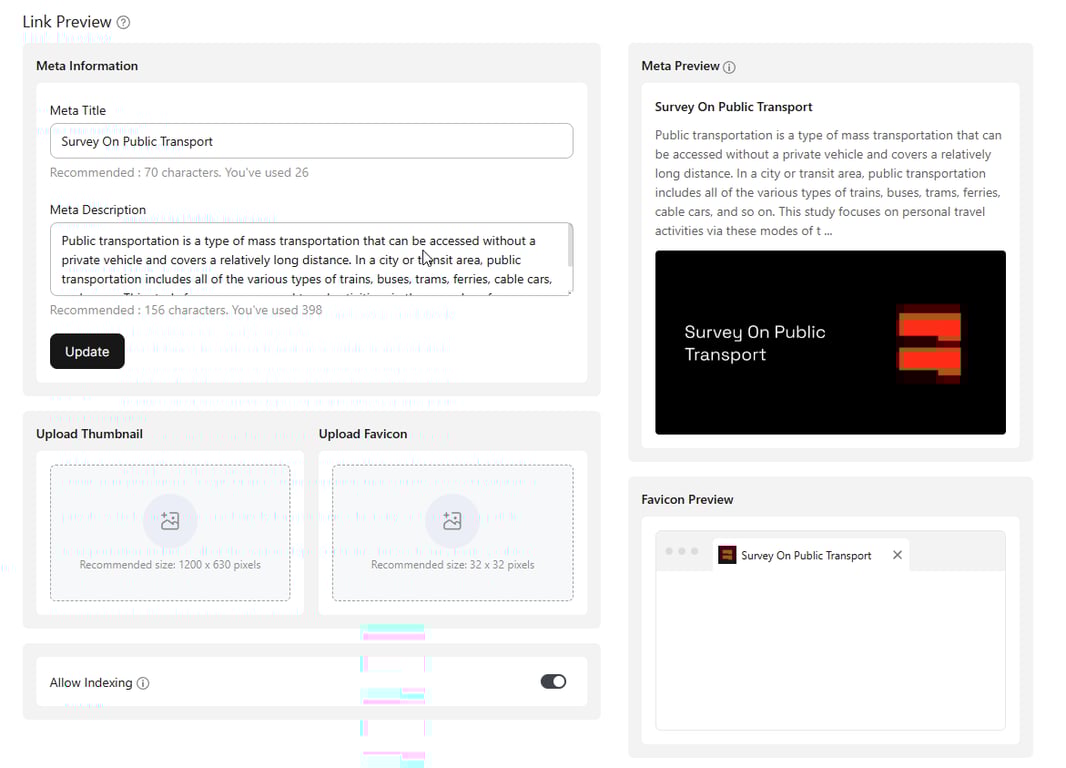Click the Meta Preview thumbnail image
This screenshot has width=1066, height=768.
(x=830, y=343)
